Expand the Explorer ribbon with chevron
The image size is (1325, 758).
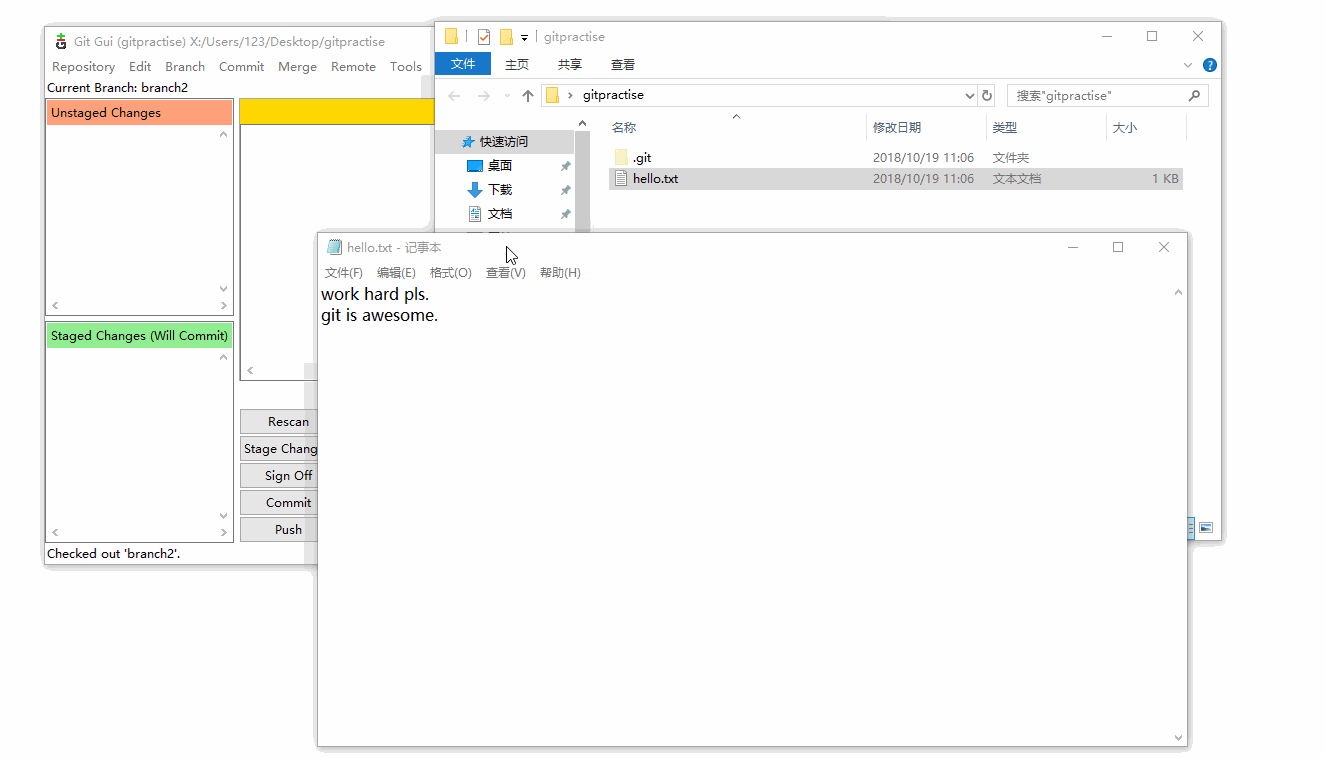[1188, 65]
